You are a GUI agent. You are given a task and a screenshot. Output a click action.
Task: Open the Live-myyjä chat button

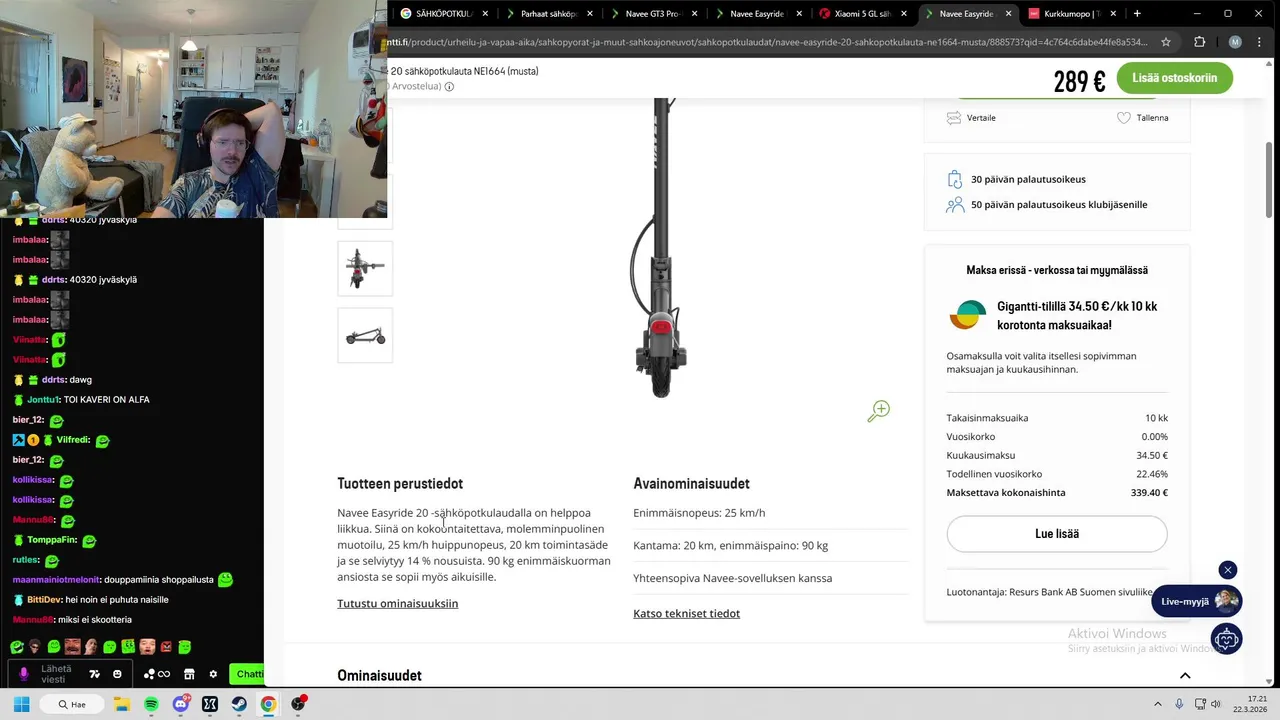[x=1196, y=601]
